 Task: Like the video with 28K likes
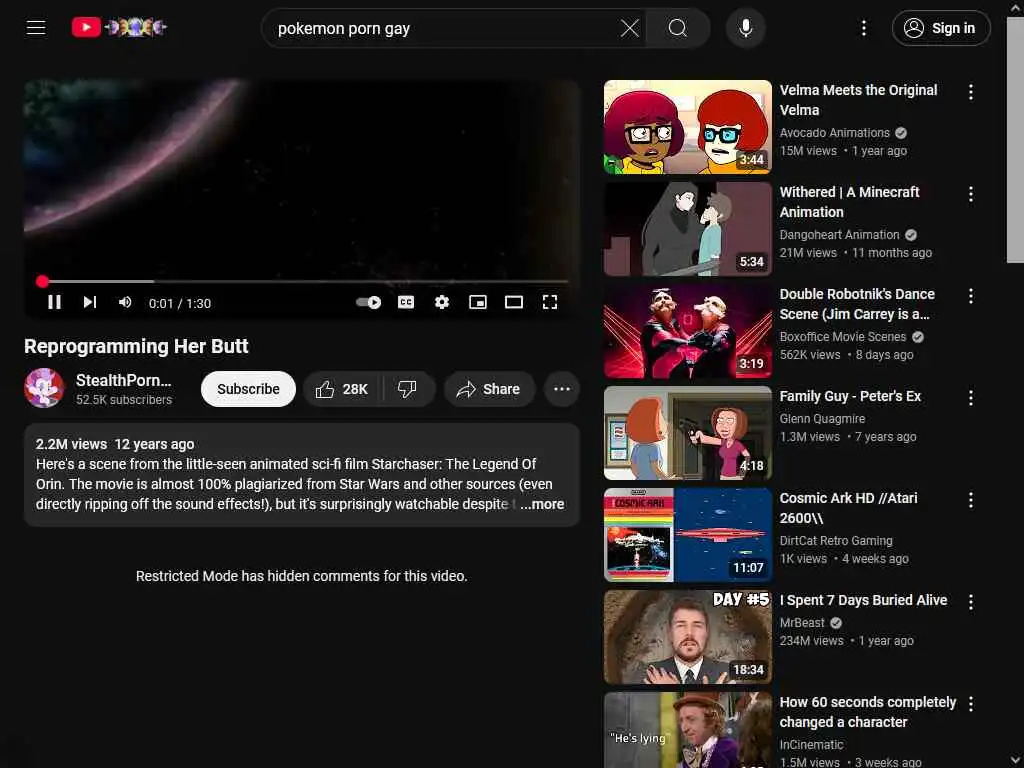(342, 389)
